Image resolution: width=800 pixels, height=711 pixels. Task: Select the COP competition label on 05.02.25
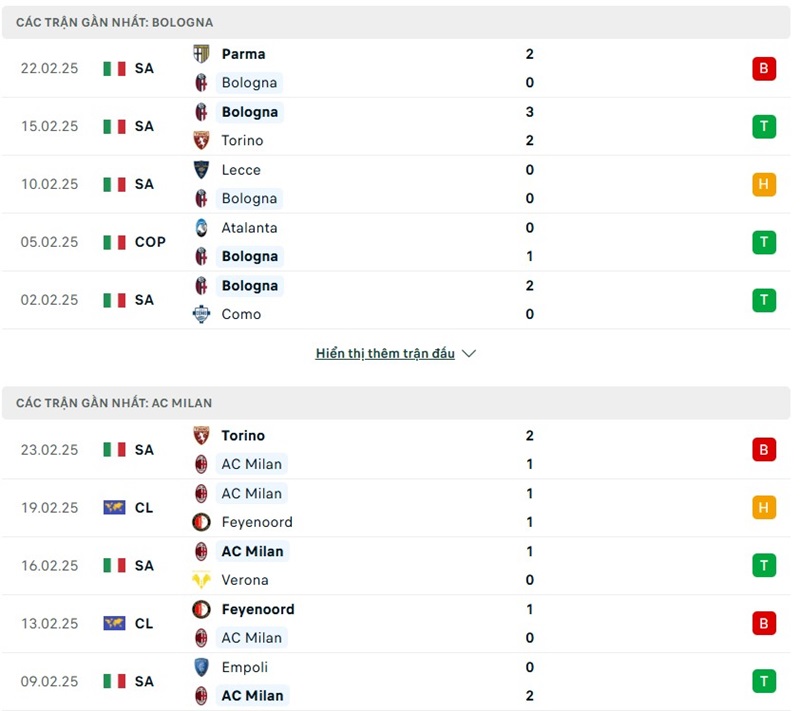tap(150, 242)
